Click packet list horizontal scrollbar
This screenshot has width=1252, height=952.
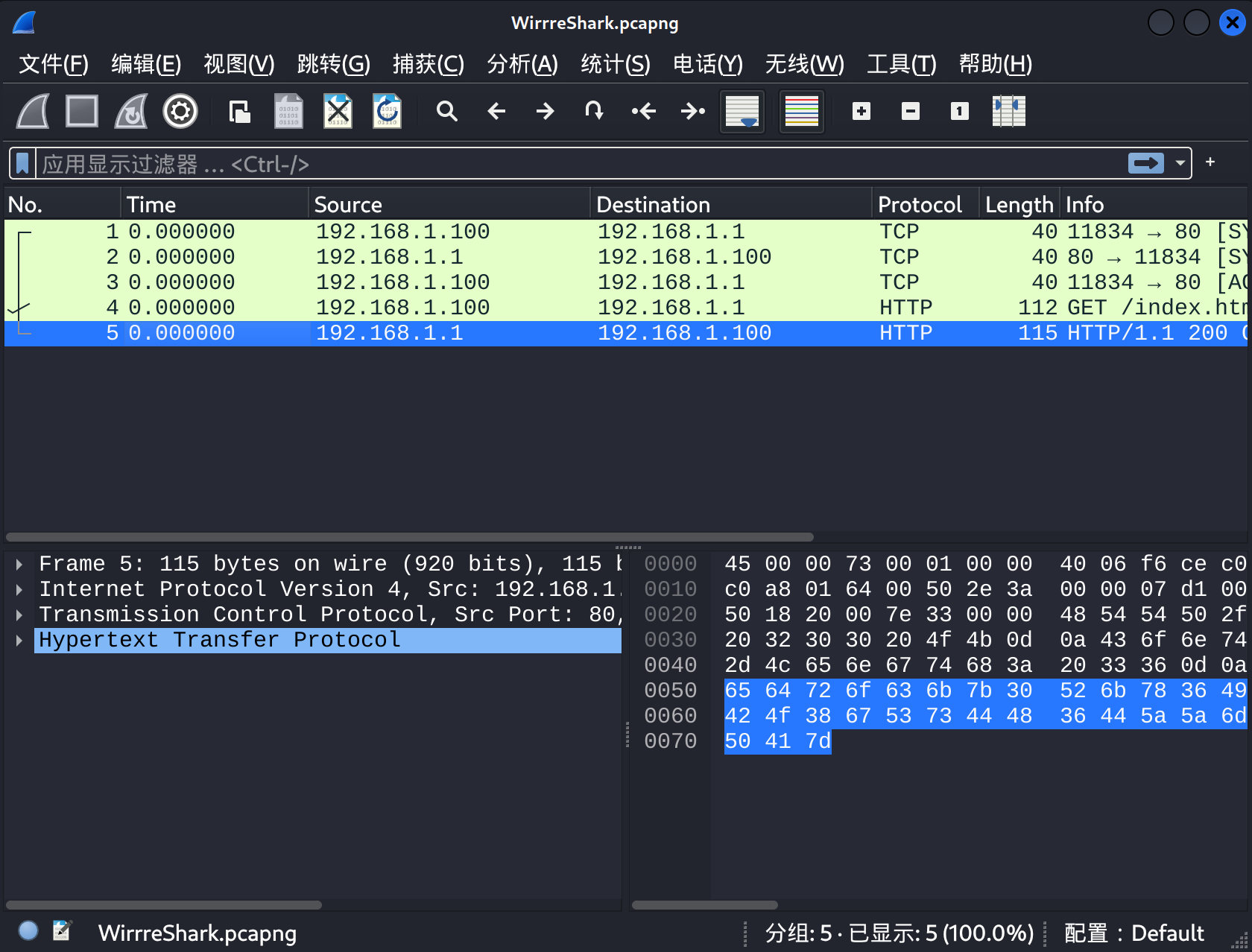pos(410,537)
